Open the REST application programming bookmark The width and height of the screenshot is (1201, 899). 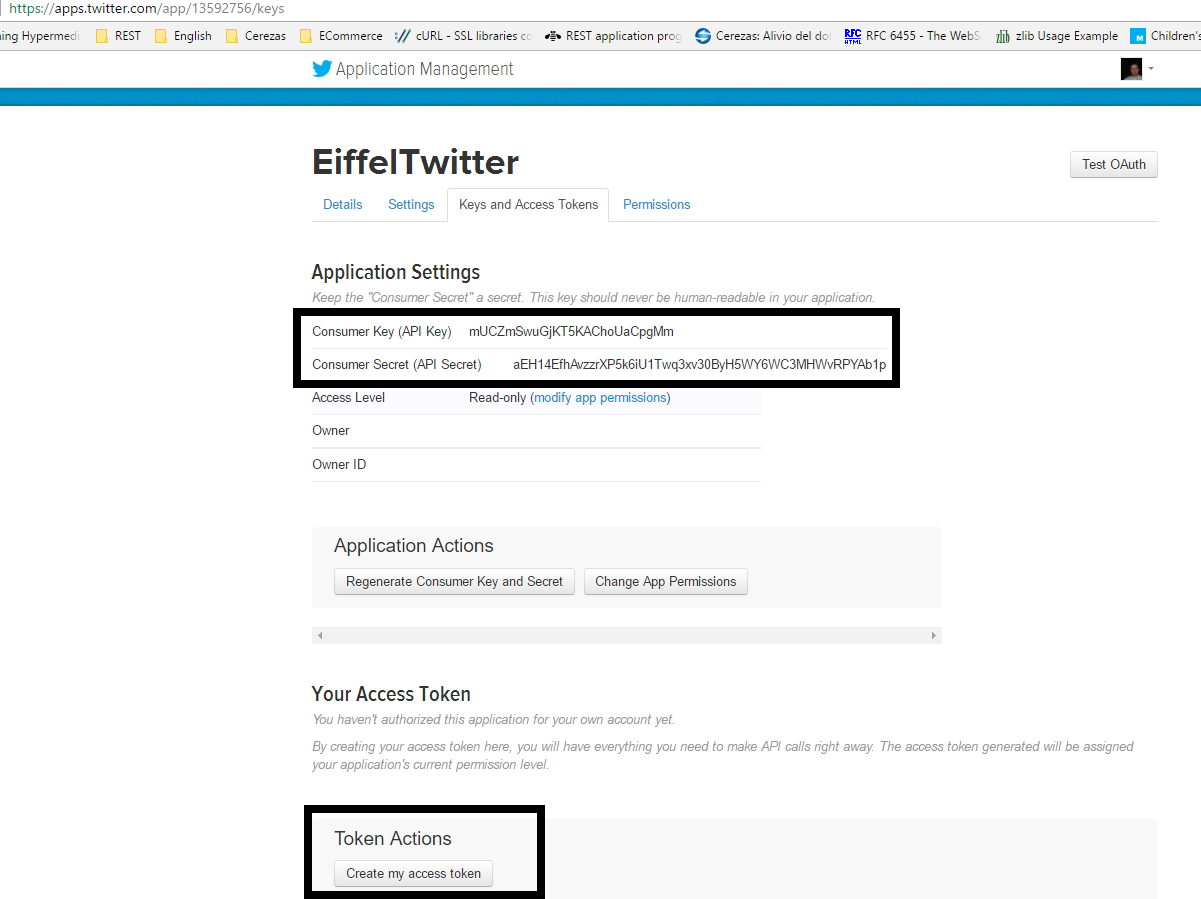613,36
